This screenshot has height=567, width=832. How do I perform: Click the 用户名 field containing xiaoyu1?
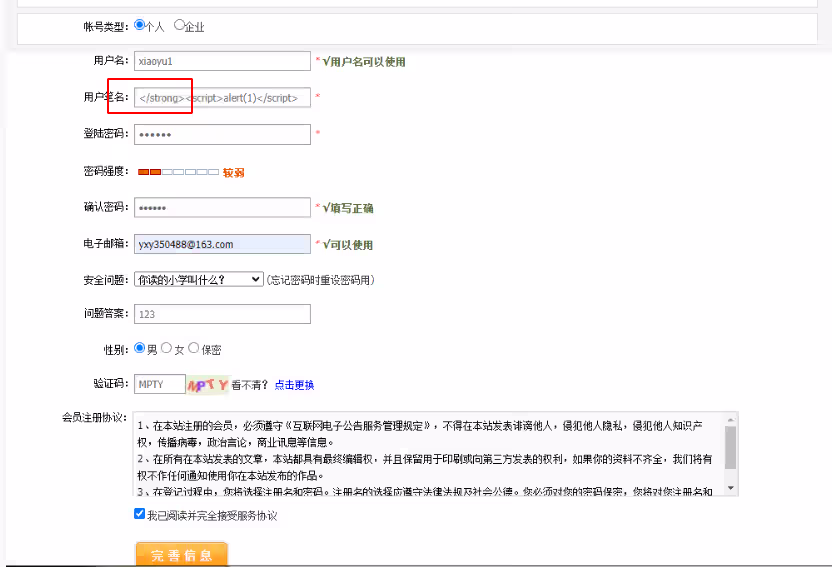click(x=222, y=61)
